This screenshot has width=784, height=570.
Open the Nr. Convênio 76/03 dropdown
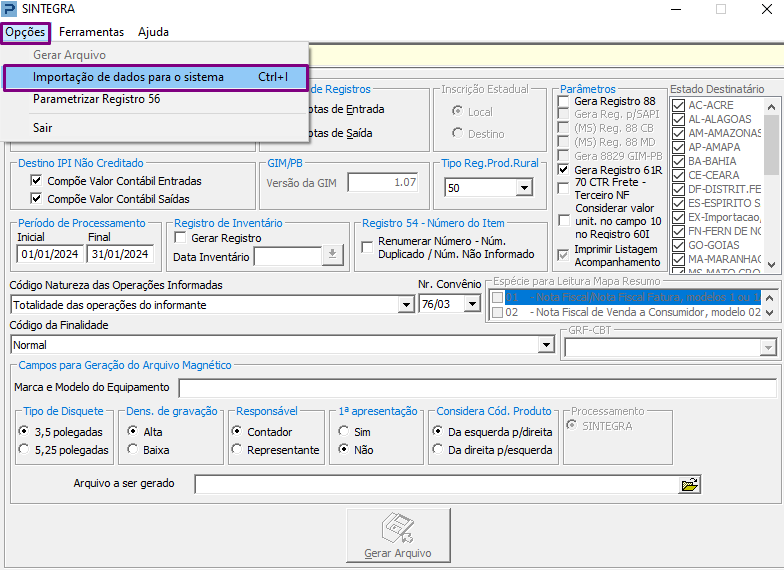pyautogui.click(x=472, y=304)
